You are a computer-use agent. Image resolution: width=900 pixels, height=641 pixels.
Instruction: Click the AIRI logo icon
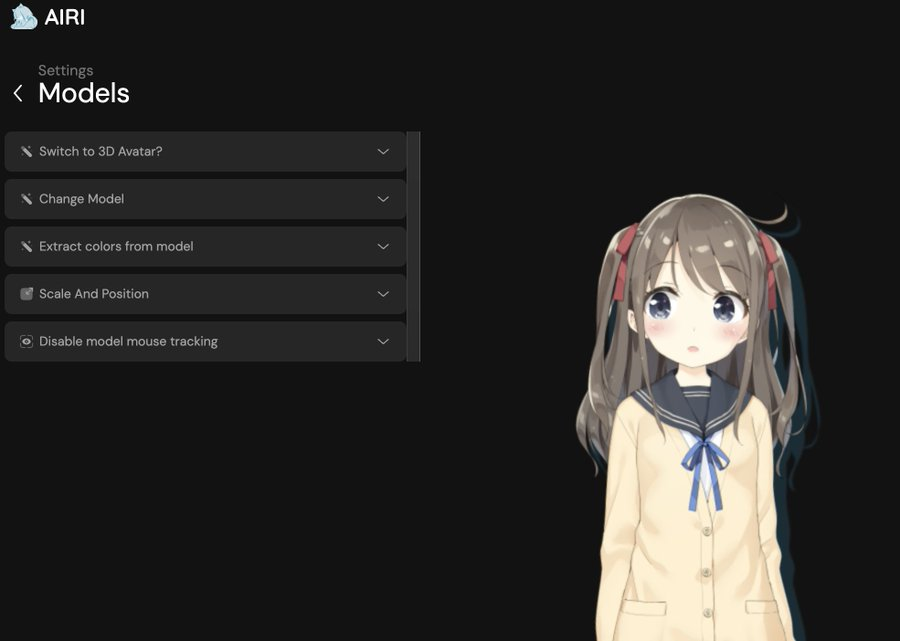click(x=24, y=17)
